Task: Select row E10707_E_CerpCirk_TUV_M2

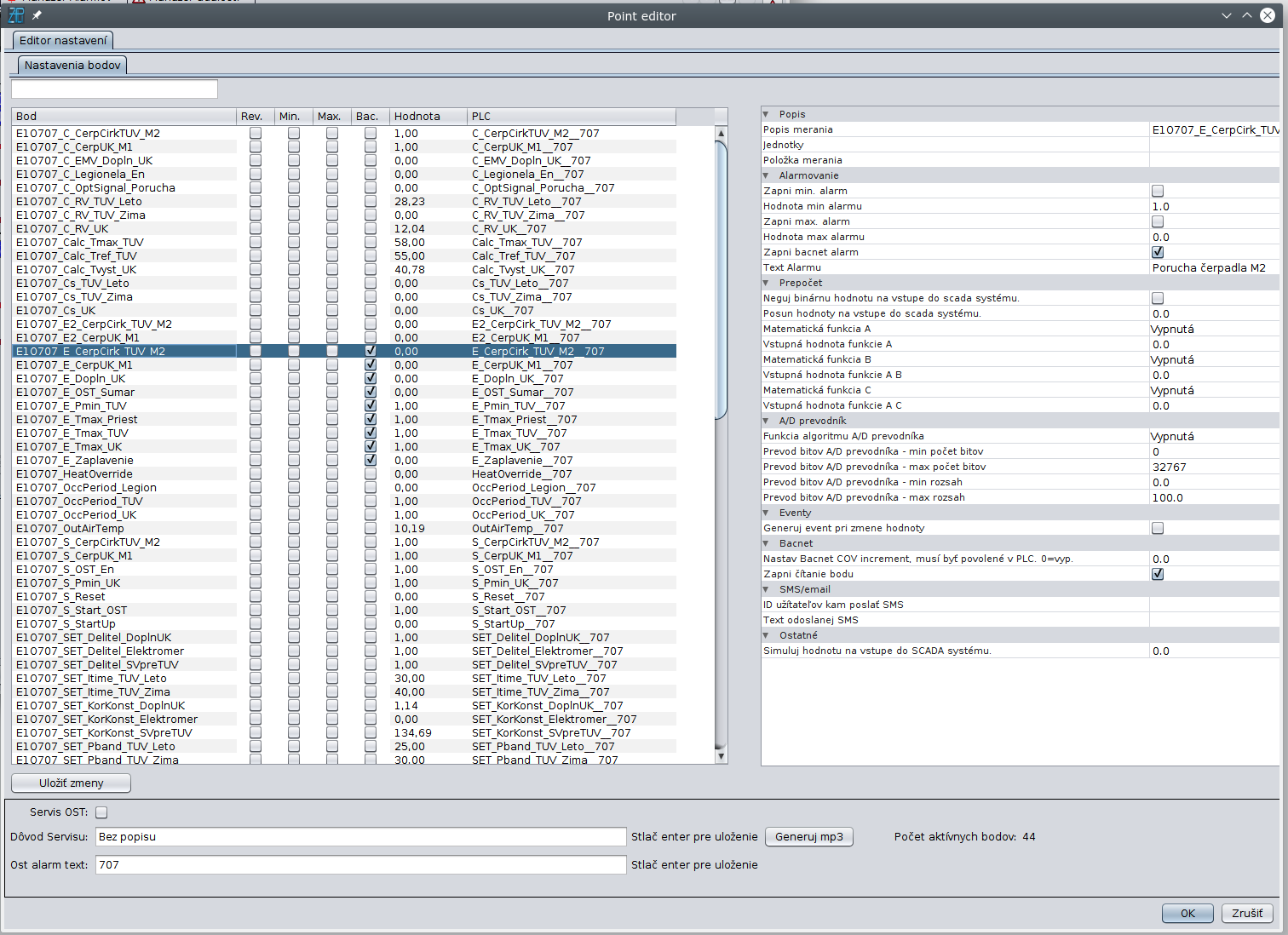Action: click(344, 351)
